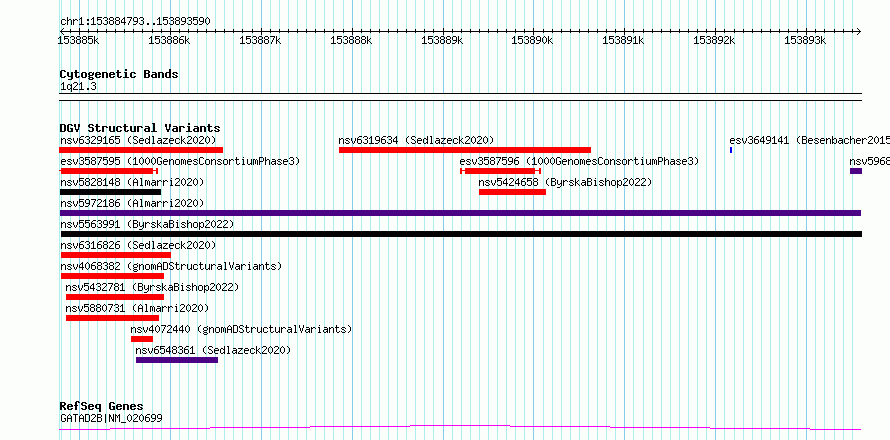Screen dimensions: 890x440
Task: Click the 153892k ruler tick label
Action: [714, 40]
